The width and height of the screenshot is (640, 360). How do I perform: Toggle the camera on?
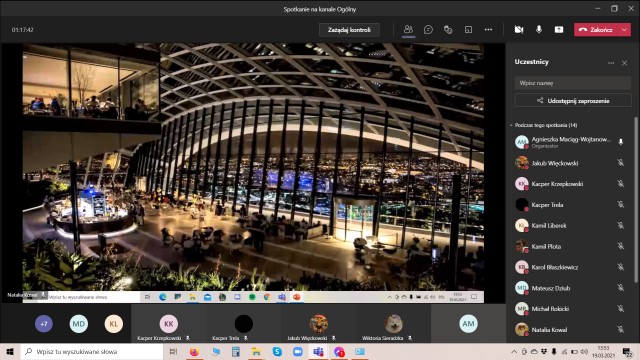point(519,29)
